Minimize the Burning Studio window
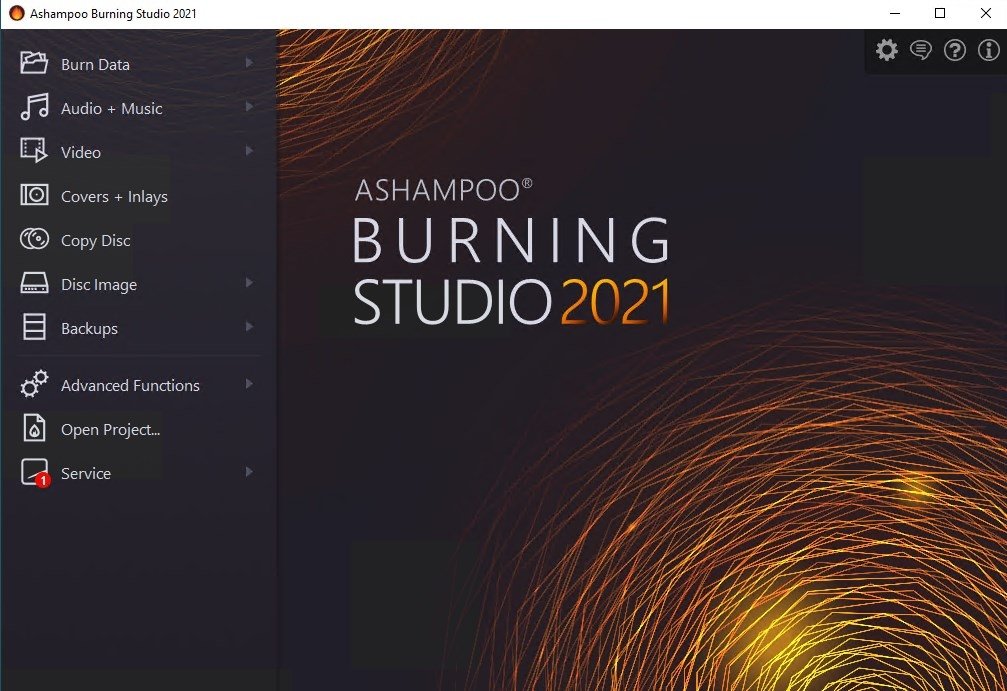The width and height of the screenshot is (1007, 691). [895, 13]
